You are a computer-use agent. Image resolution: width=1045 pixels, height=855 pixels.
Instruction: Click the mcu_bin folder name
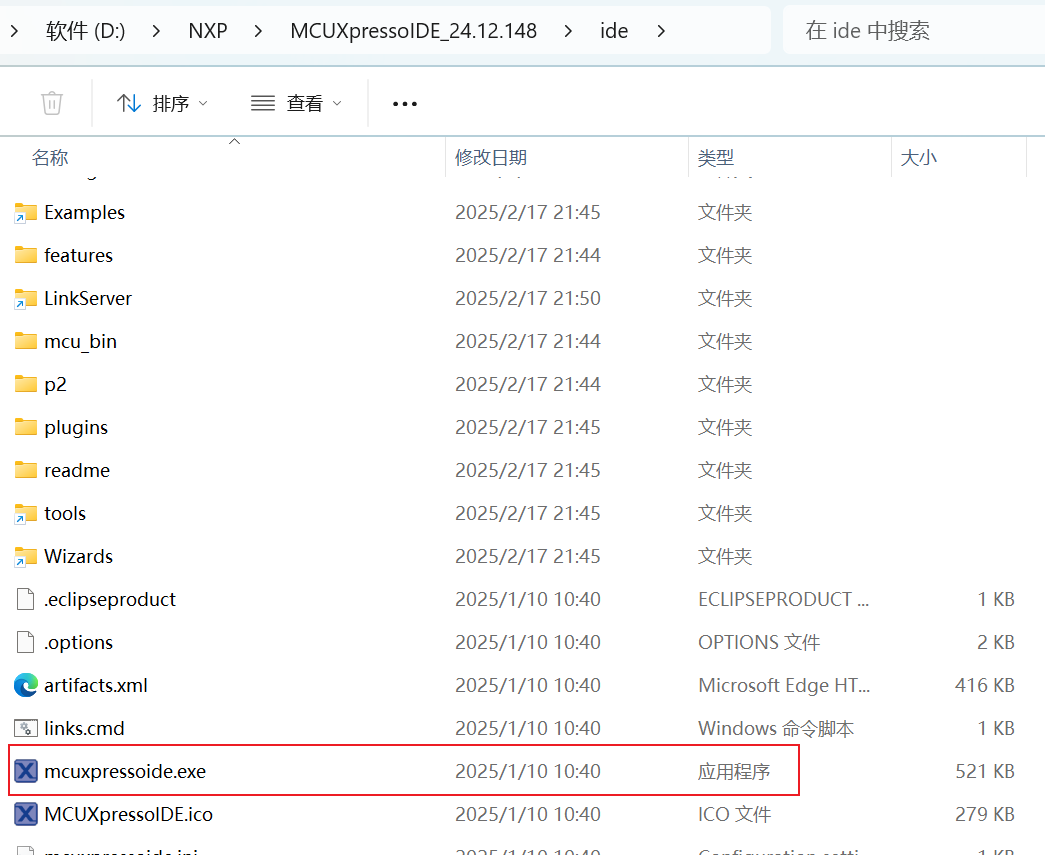pos(81,342)
